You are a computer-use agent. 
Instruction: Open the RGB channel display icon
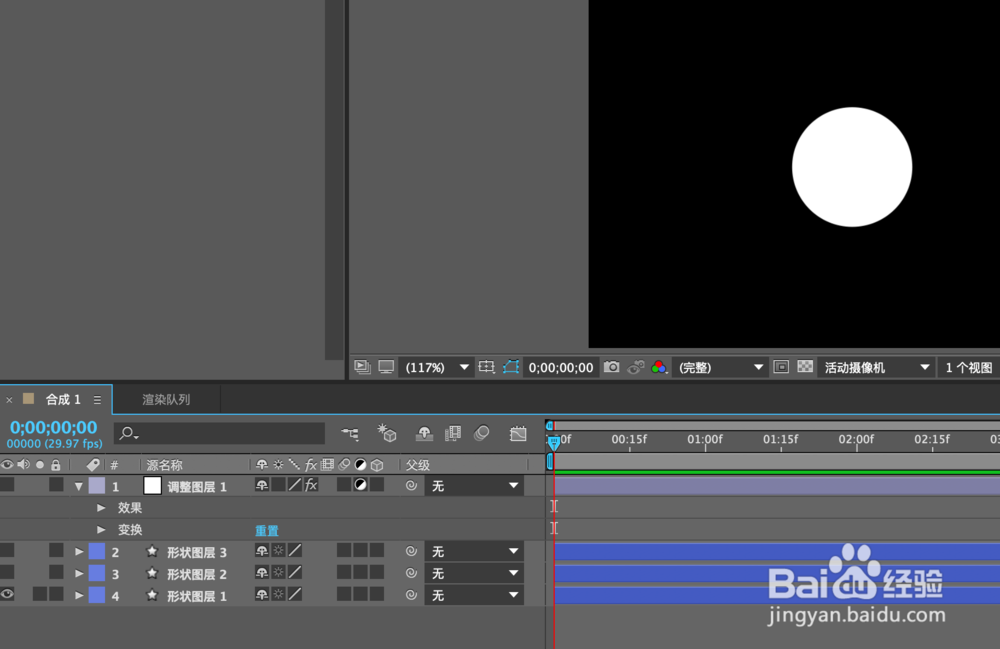point(659,367)
